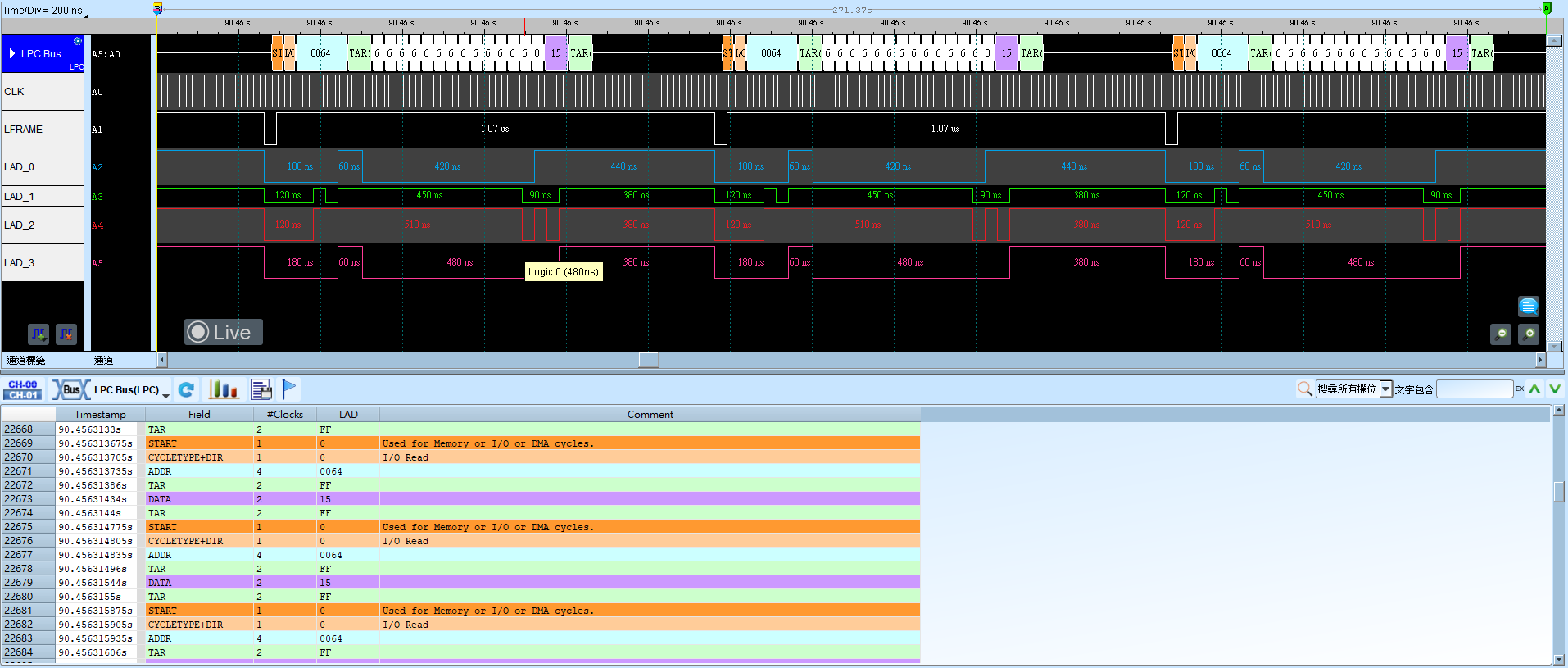Click the waveform scrollbar right arrow
This screenshot has width=1568, height=668.
tap(1540, 360)
